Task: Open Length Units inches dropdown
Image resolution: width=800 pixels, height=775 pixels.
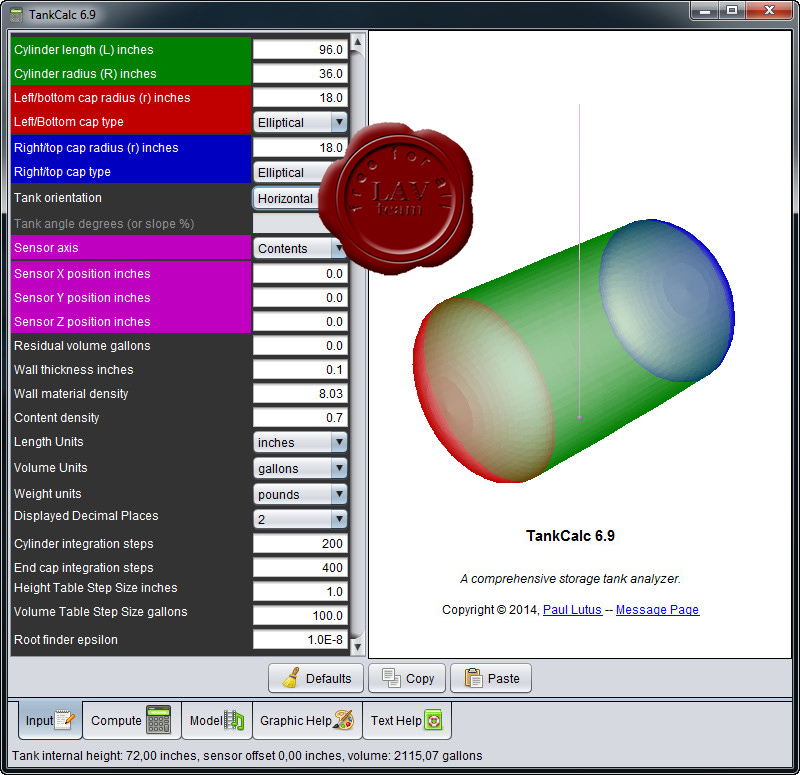Action: tap(300, 442)
